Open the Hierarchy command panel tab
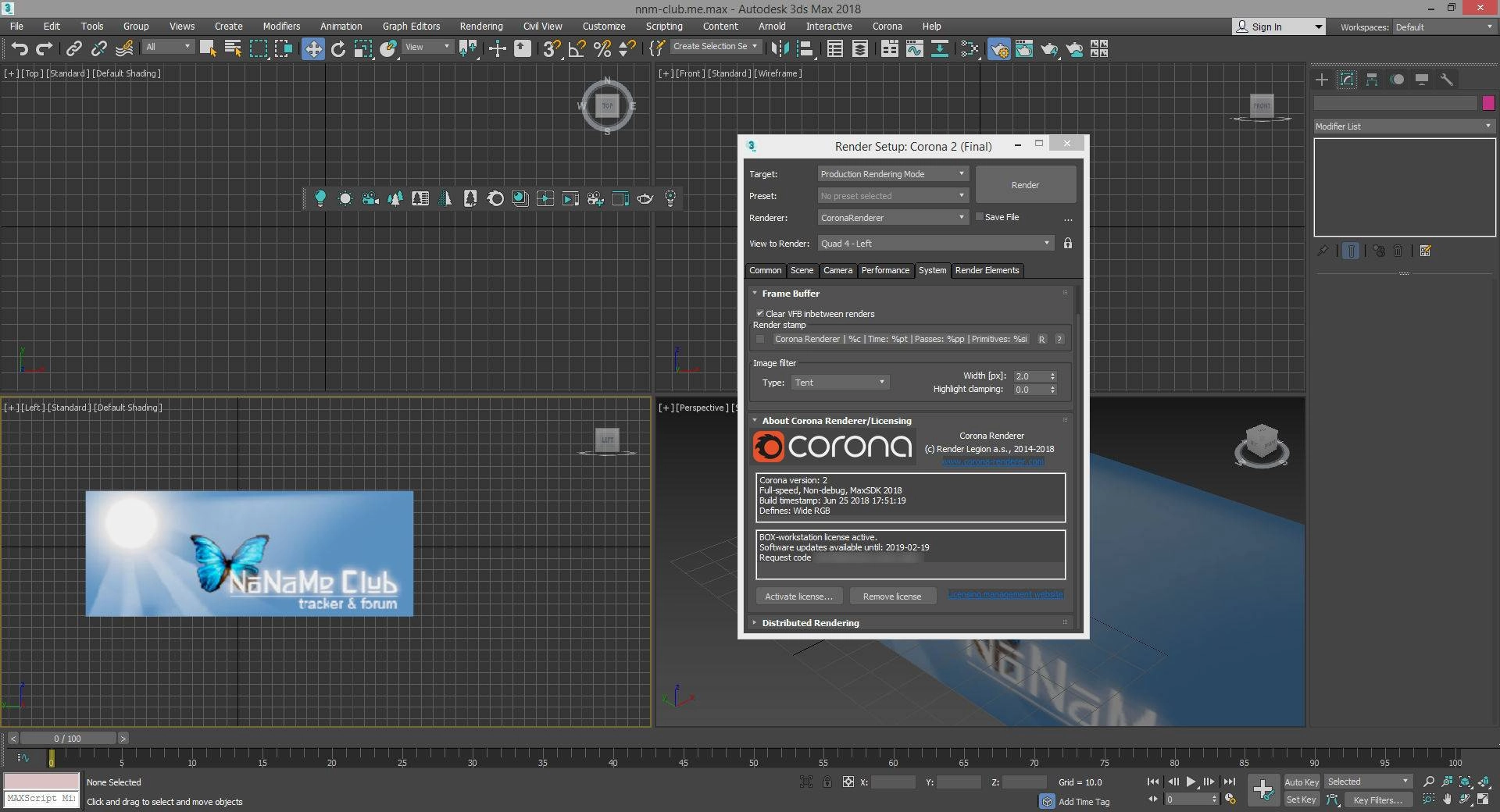This screenshot has width=1500, height=812. tap(1372, 80)
